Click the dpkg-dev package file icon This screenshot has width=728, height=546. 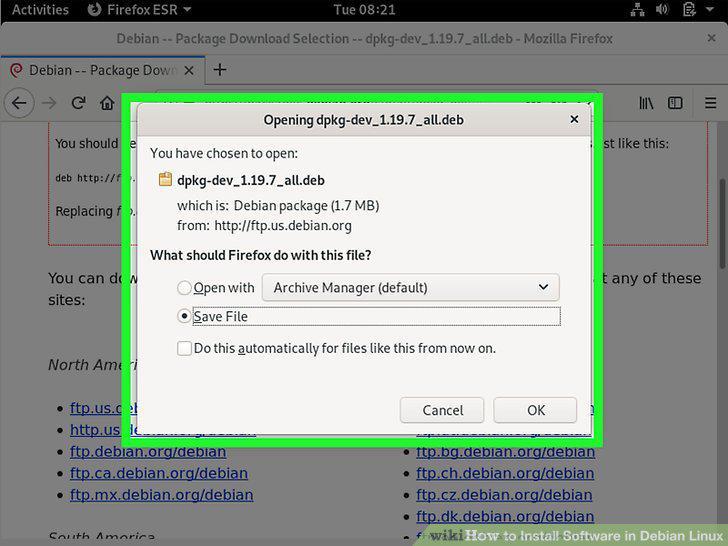point(165,179)
